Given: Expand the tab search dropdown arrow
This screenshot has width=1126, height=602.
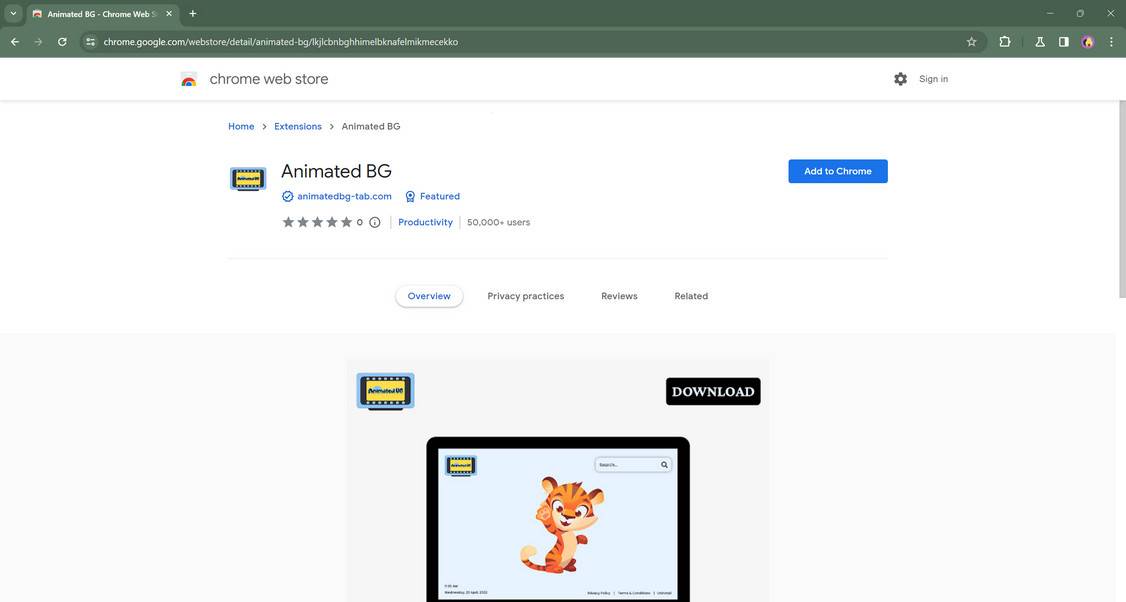Looking at the screenshot, I should point(13,14).
